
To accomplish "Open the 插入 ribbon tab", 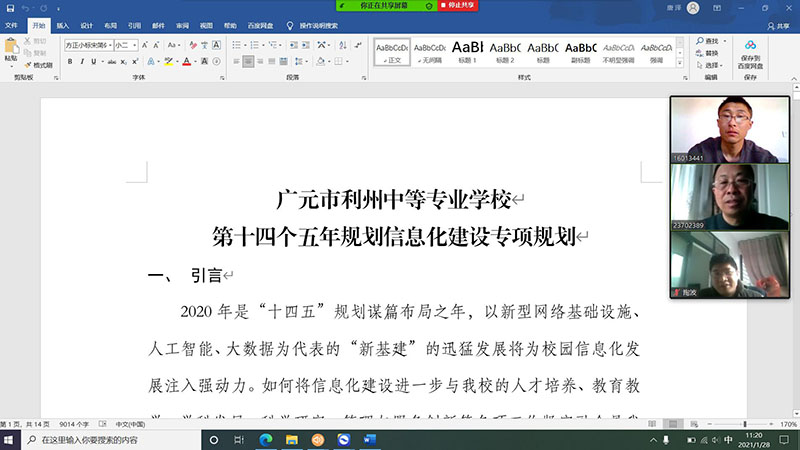I will click(x=63, y=25).
